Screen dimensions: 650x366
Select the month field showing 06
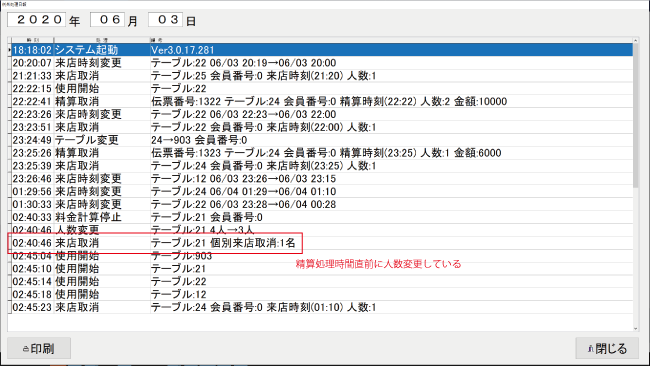[107, 19]
